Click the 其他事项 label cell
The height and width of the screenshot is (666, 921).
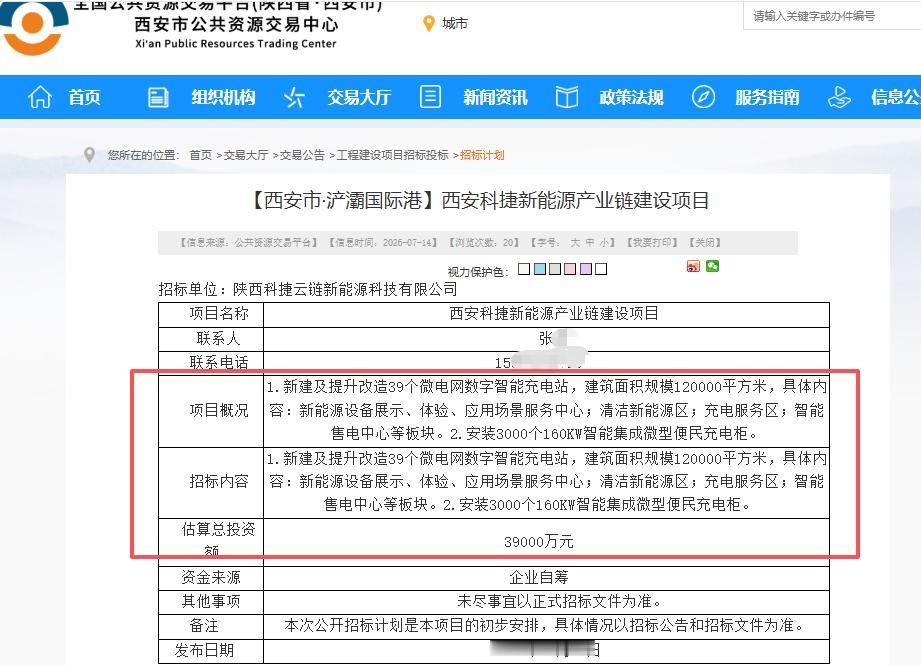[211, 601]
